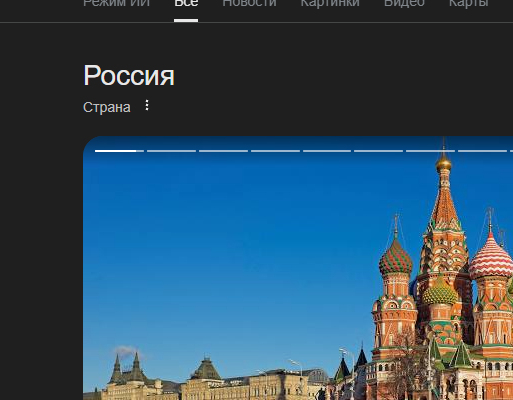The image size is (513, 400).
Task: Pick the eighth carousel progress segment
Action: click(x=482, y=151)
